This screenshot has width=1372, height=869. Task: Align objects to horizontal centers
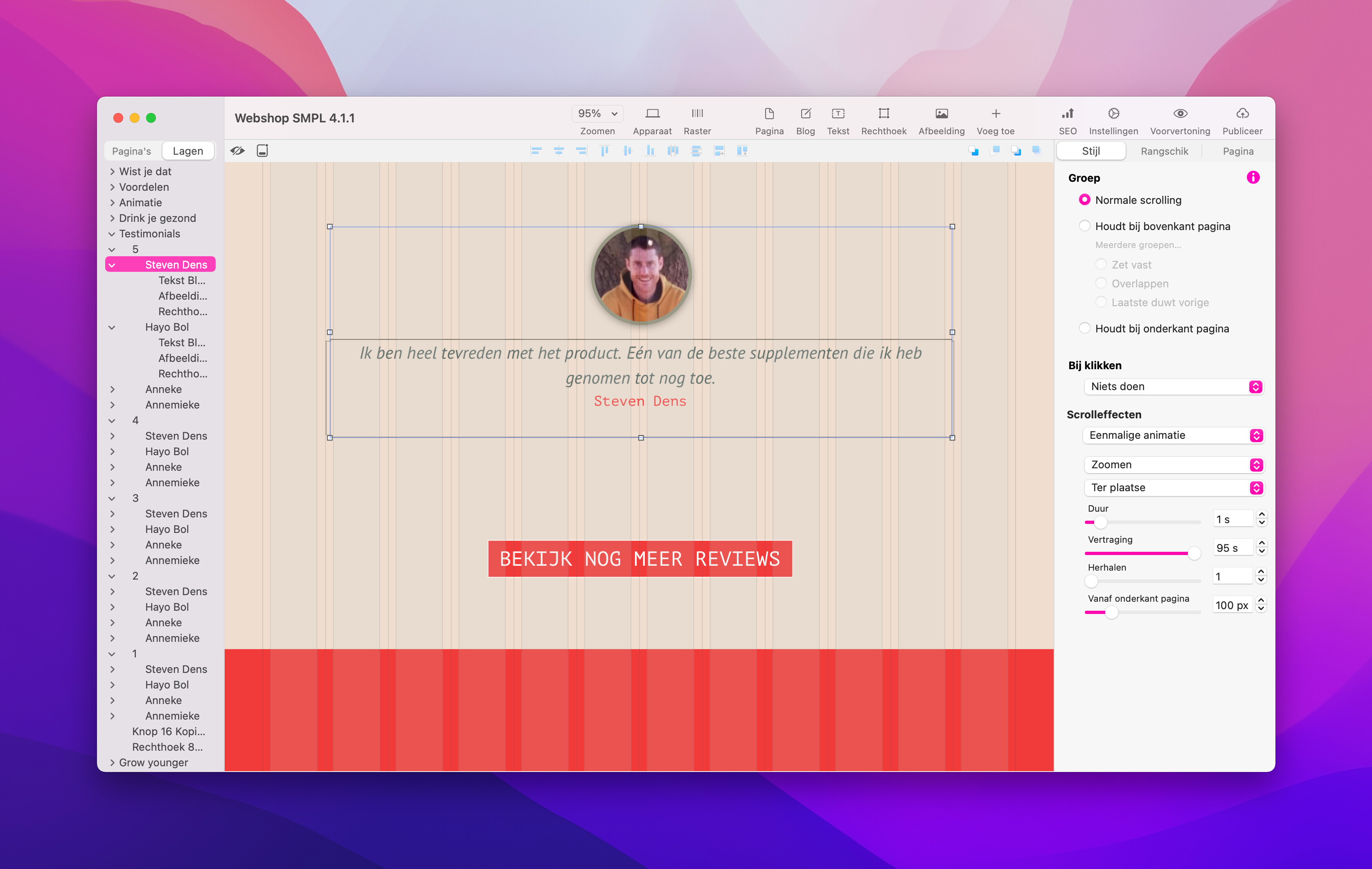(559, 151)
